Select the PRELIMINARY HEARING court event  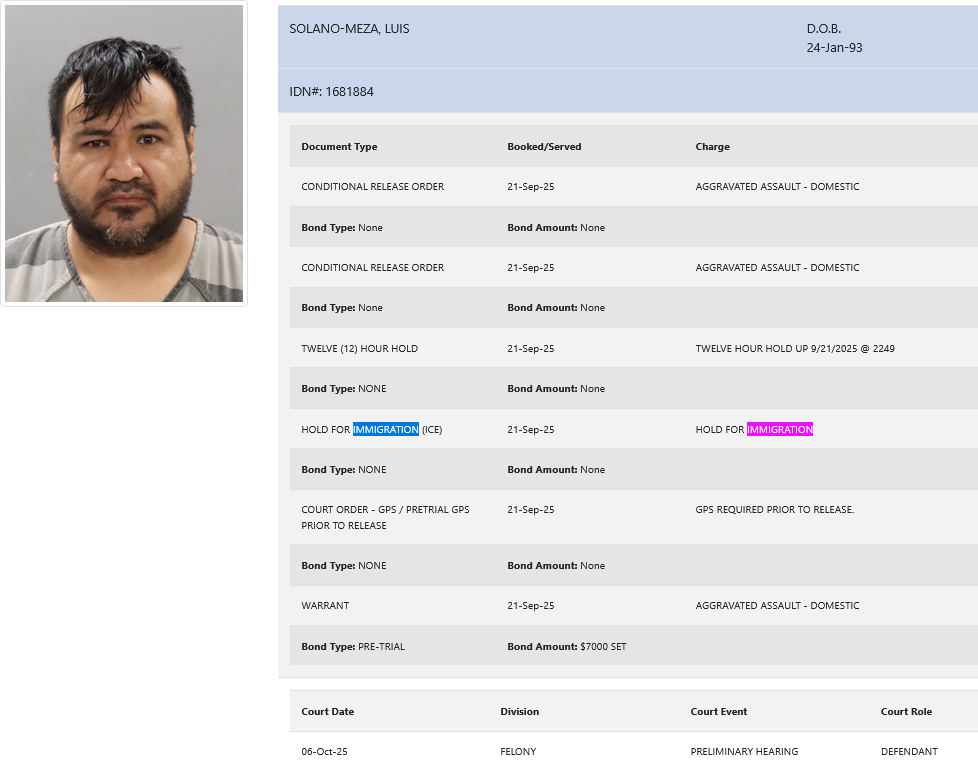tap(744, 752)
